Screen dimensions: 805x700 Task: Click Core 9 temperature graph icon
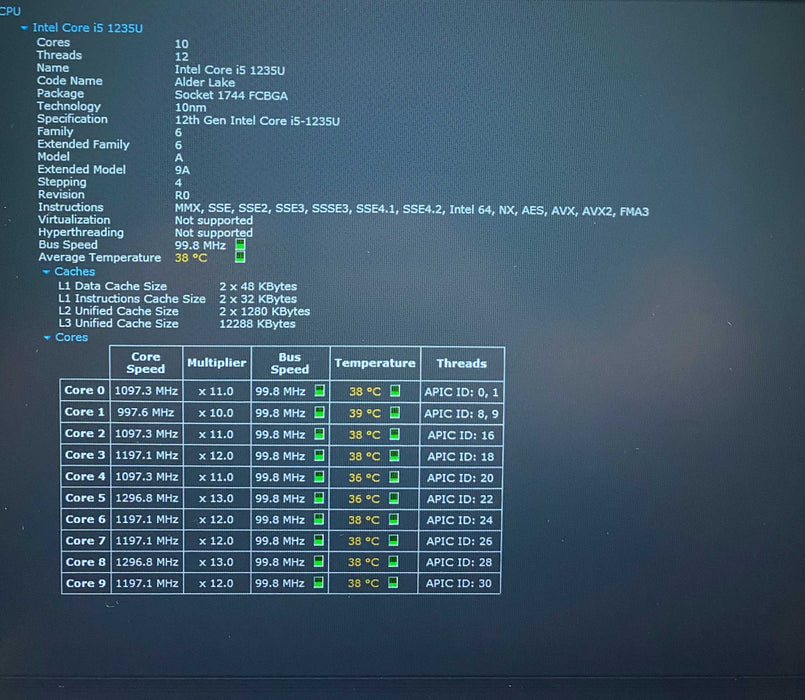coord(393,582)
